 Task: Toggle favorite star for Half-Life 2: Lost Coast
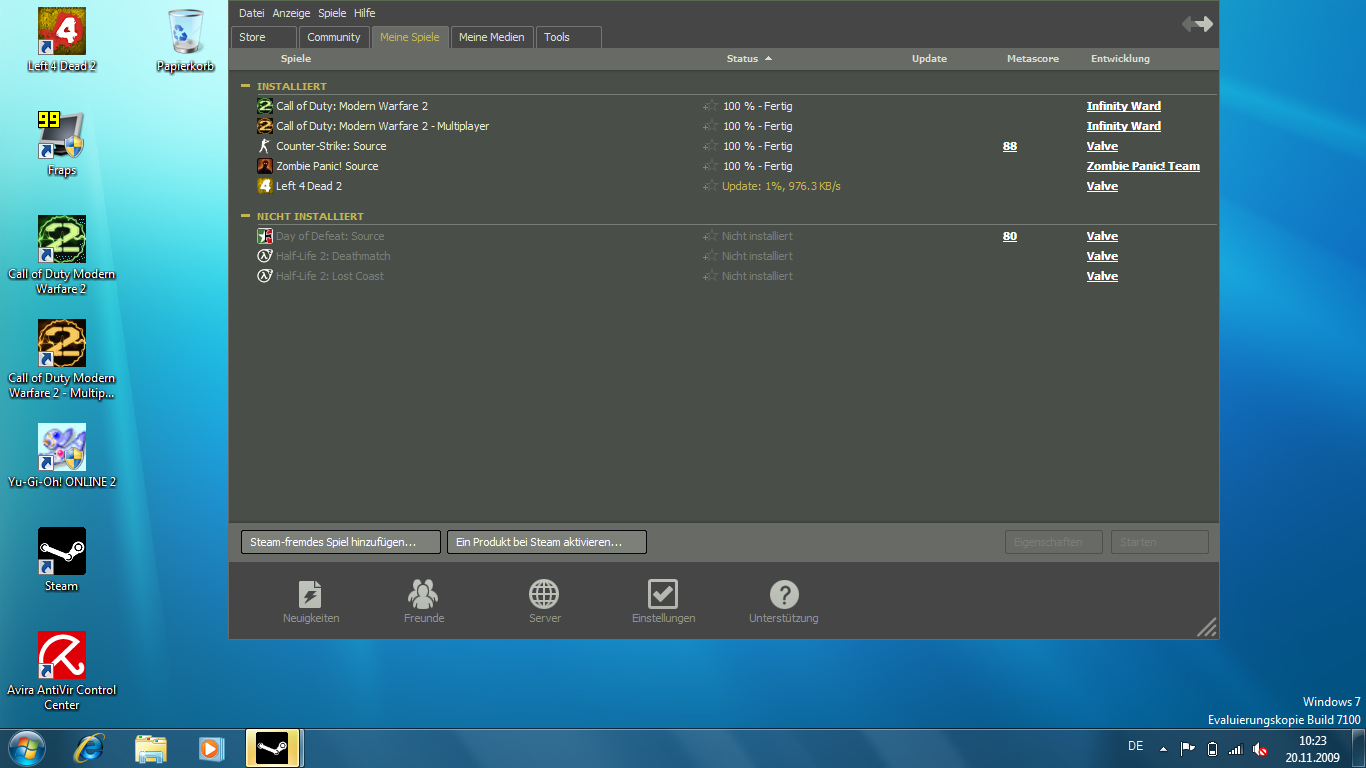(x=711, y=276)
